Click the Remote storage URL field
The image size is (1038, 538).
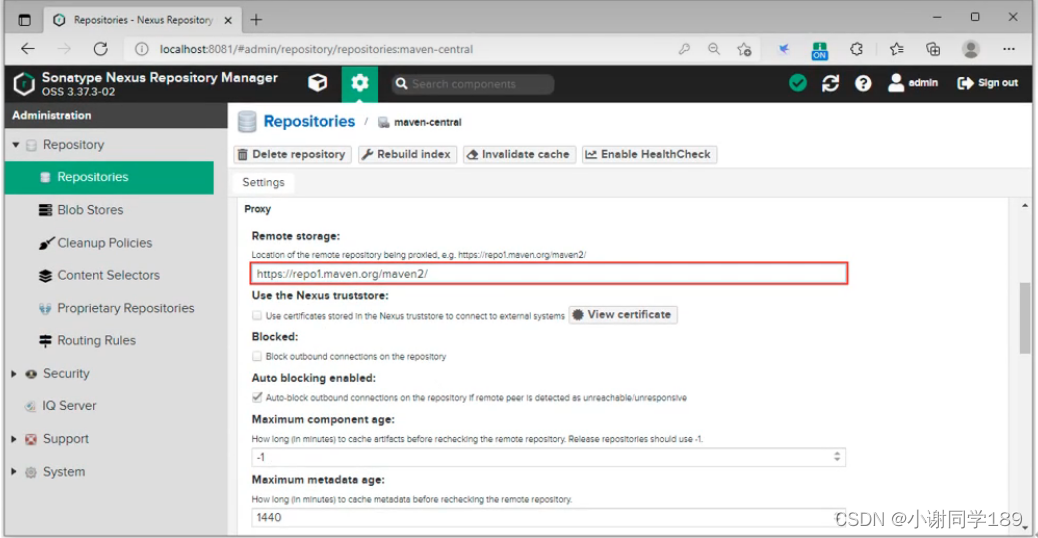(x=549, y=273)
